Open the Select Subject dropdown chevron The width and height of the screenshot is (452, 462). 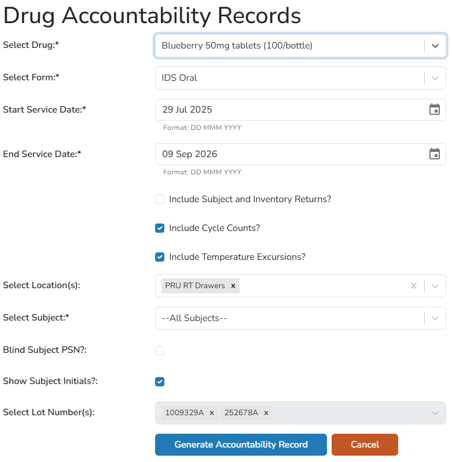tap(435, 318)
